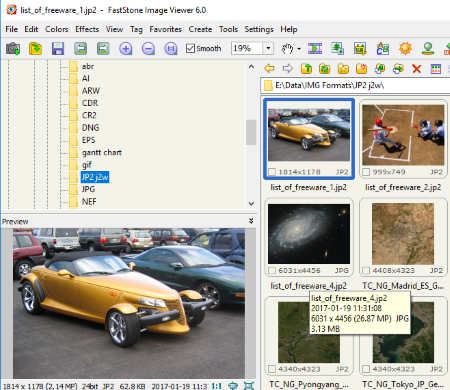Open the 19% zoom level dropdown
The image size is (450, 390).
(268, 48)
